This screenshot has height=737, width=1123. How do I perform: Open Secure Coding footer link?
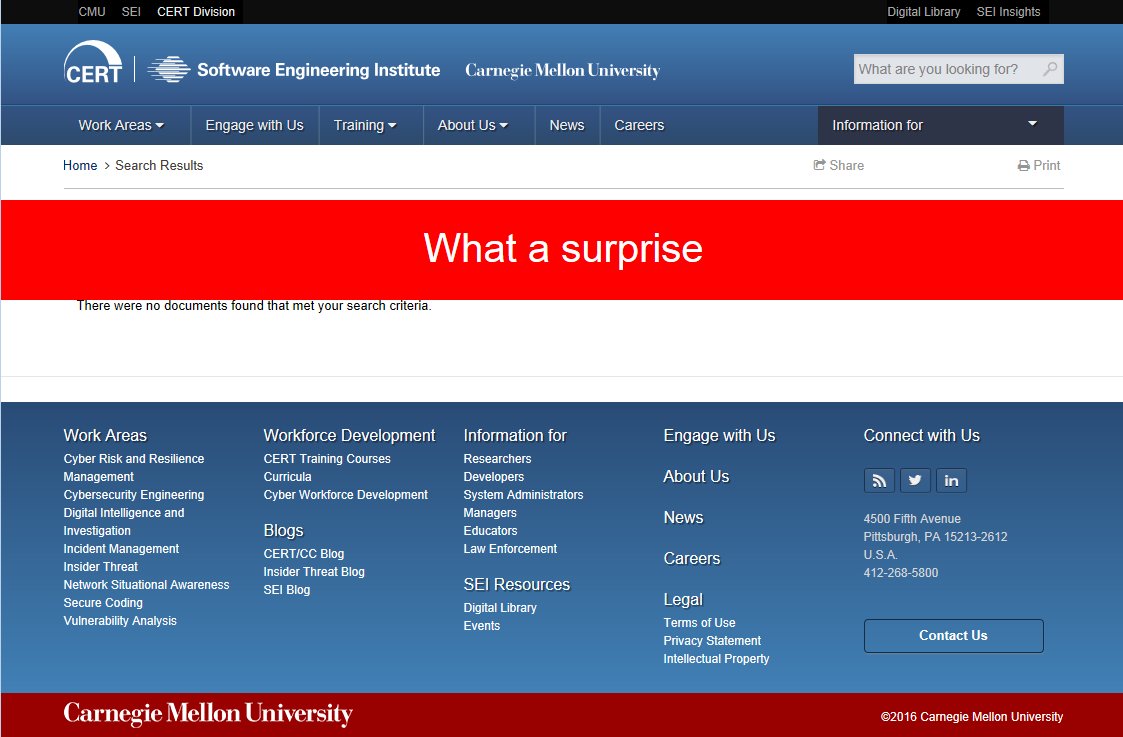tap(102, 603)
